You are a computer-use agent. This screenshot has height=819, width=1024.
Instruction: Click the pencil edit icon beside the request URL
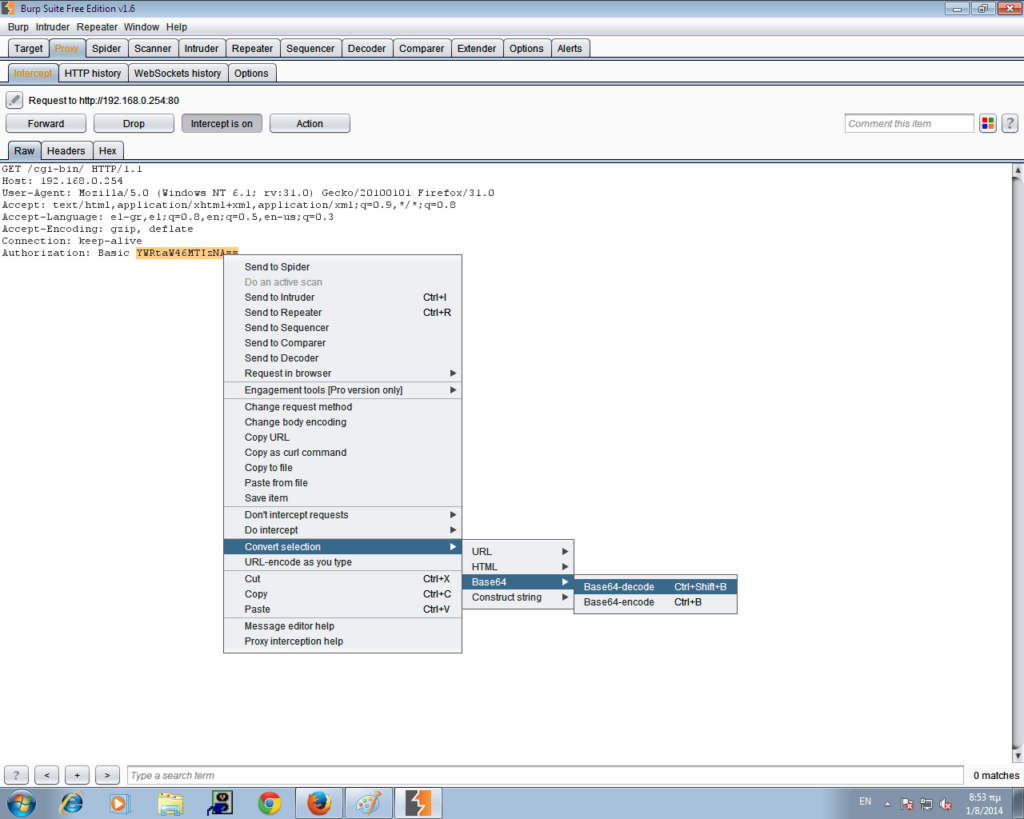pos(14,100)
